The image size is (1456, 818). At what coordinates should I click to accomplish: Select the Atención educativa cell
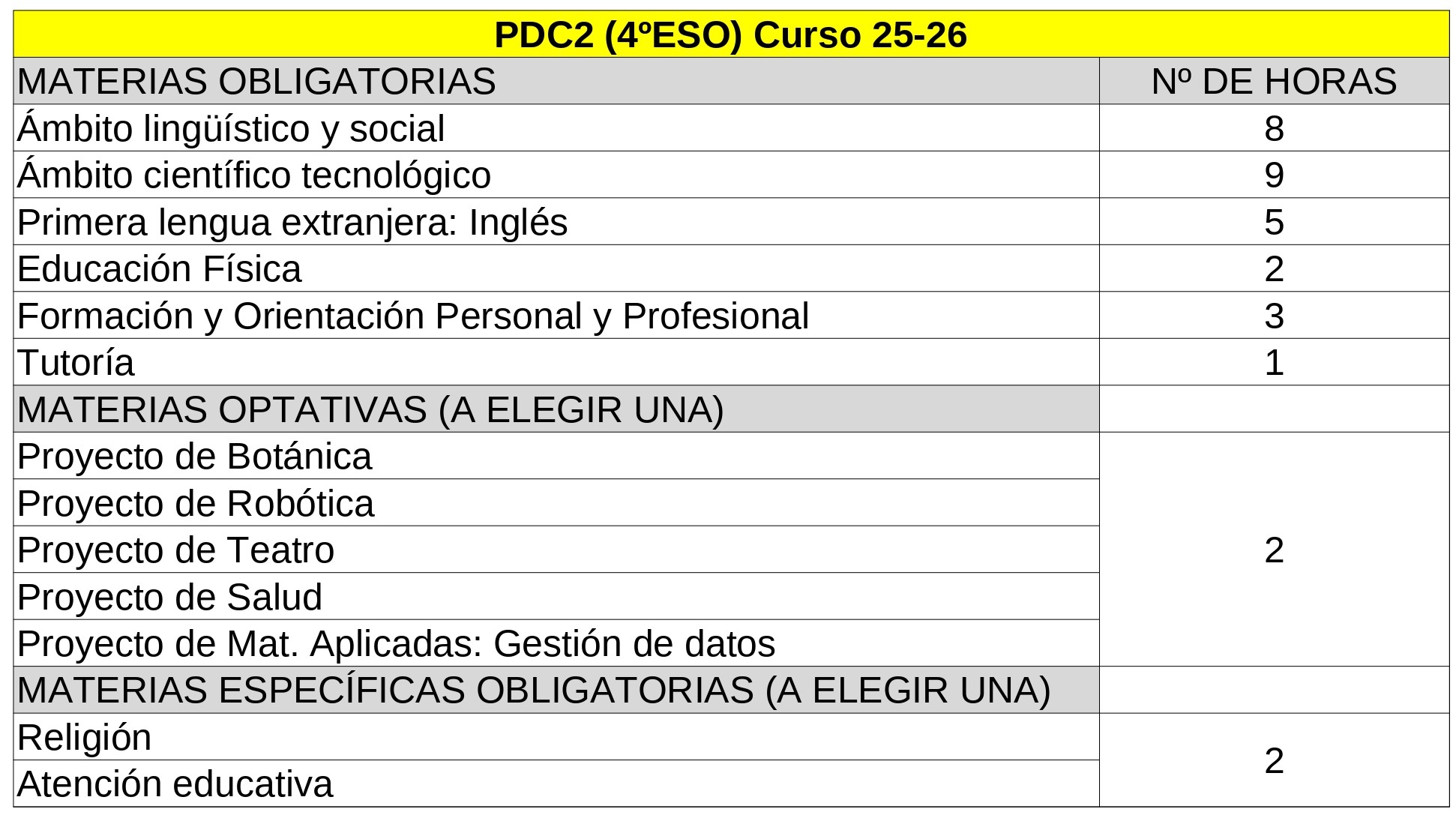[556, 784]
